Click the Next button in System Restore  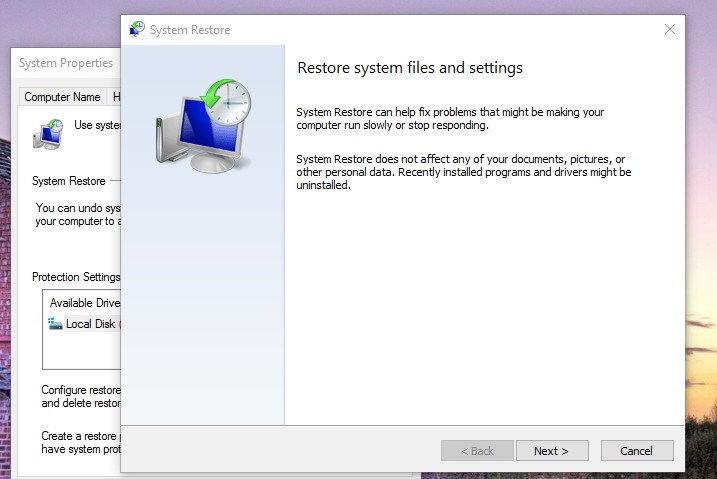(551, 451)
